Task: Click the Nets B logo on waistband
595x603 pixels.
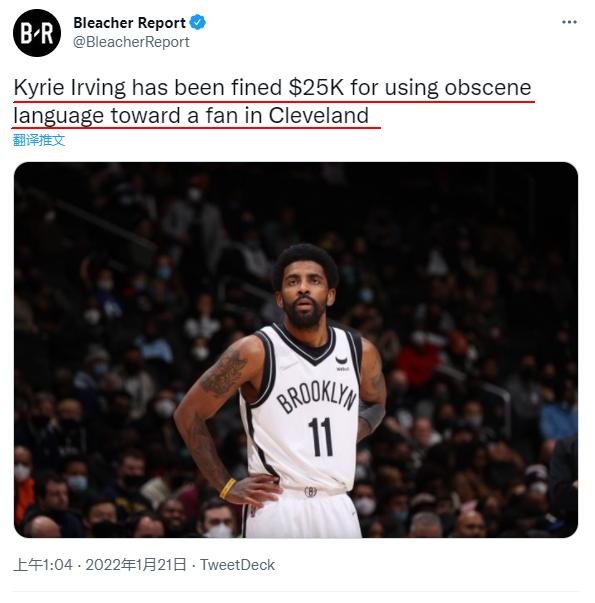Action: click(310, 491)
